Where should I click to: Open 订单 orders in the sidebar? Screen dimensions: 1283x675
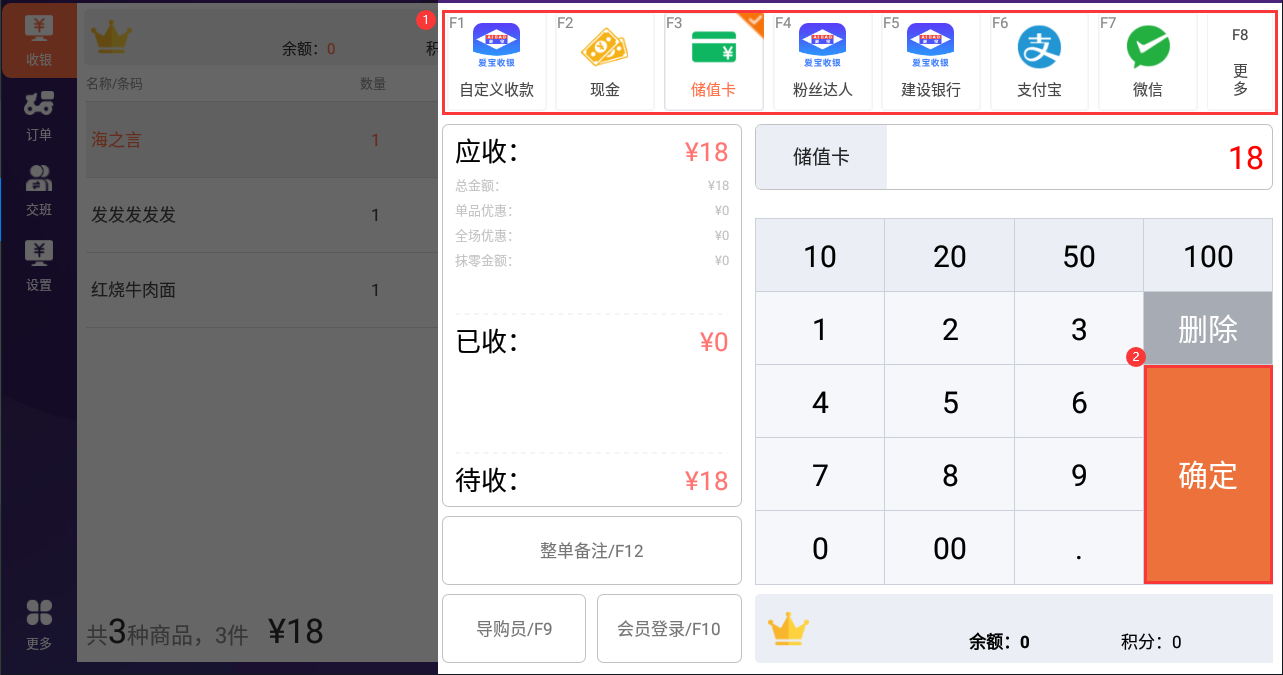(39, 115)
